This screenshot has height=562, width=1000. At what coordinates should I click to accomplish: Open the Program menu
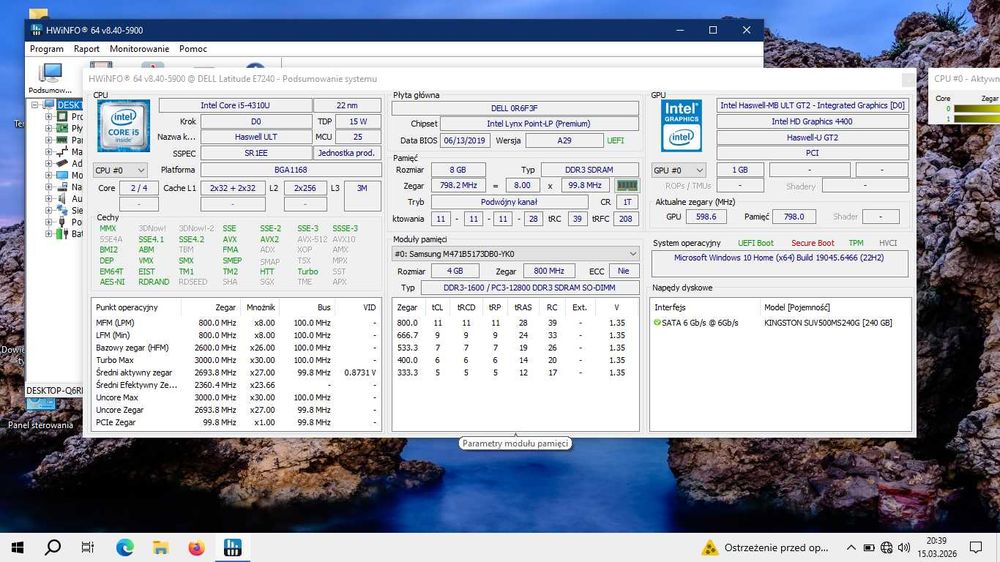click(x=47, y=48)
